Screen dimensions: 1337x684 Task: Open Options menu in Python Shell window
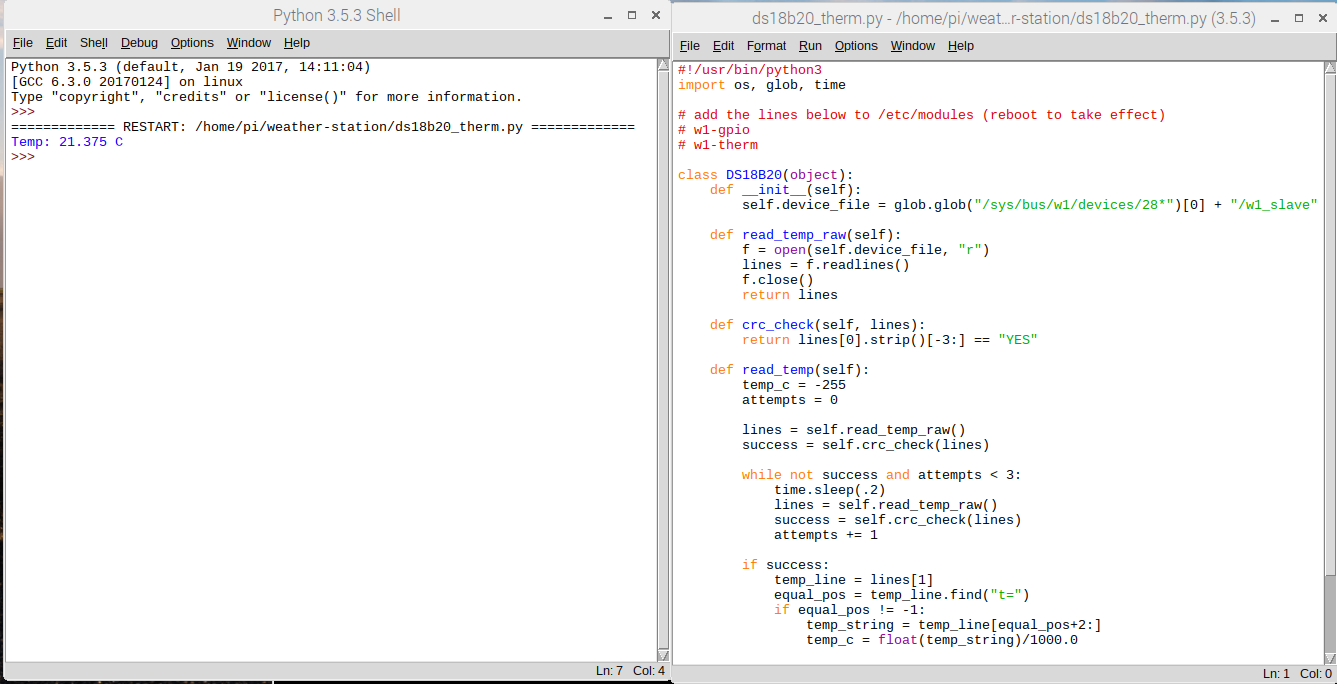click(192, 43)
